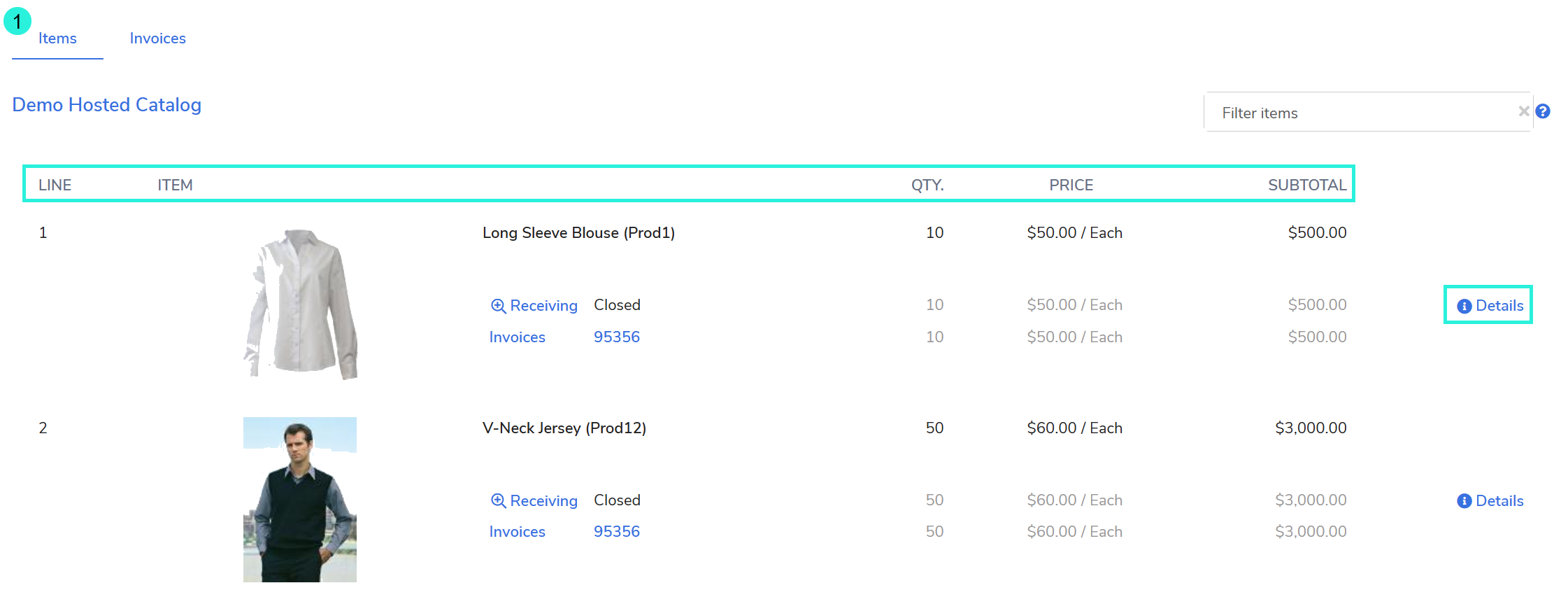Select the Items tab

click(57, 38)
